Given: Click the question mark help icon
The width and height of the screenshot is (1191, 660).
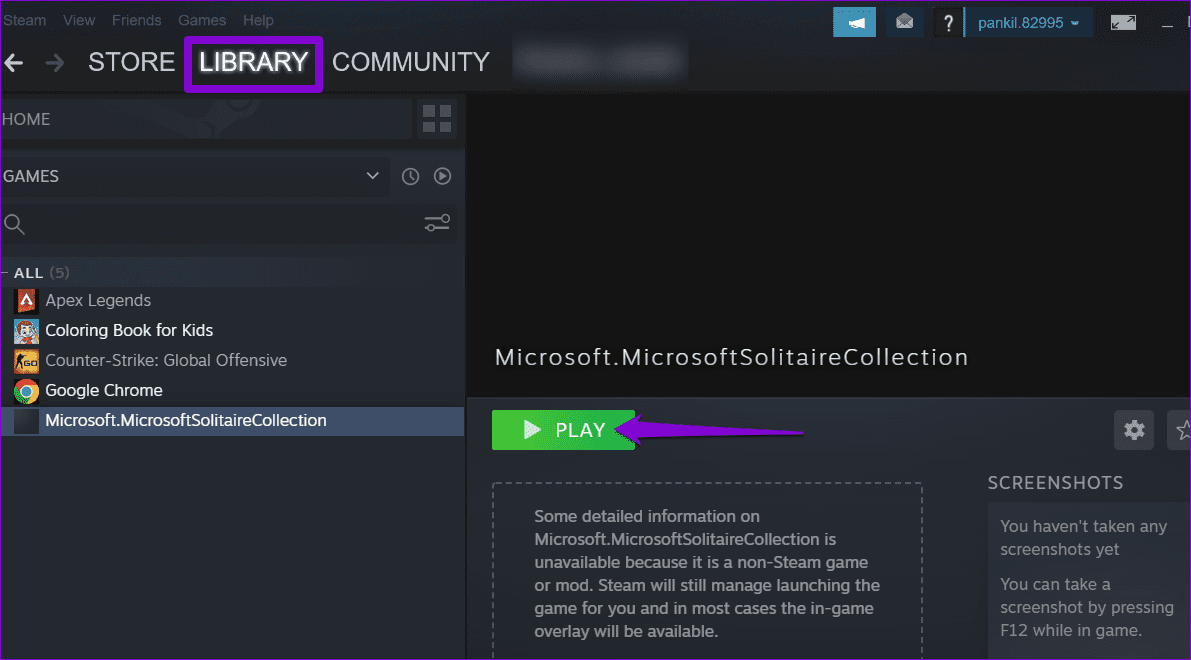Looking at the screenshot, I should pyautogui.click(x=947, y=23).
